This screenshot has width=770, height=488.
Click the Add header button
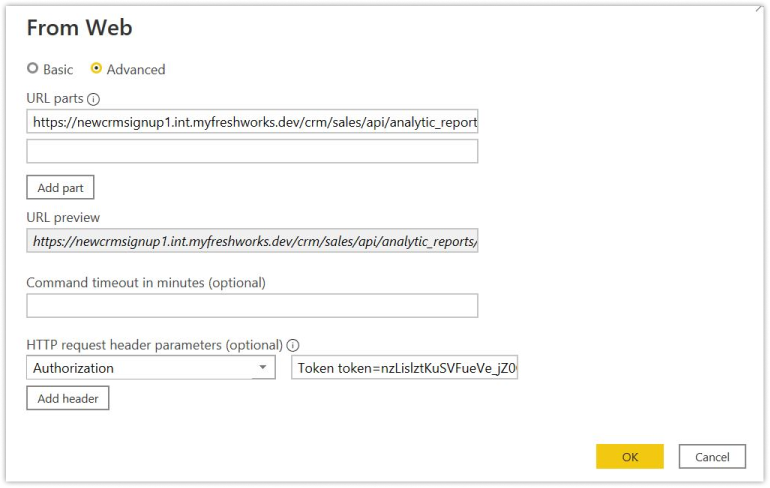pos(68,398)
